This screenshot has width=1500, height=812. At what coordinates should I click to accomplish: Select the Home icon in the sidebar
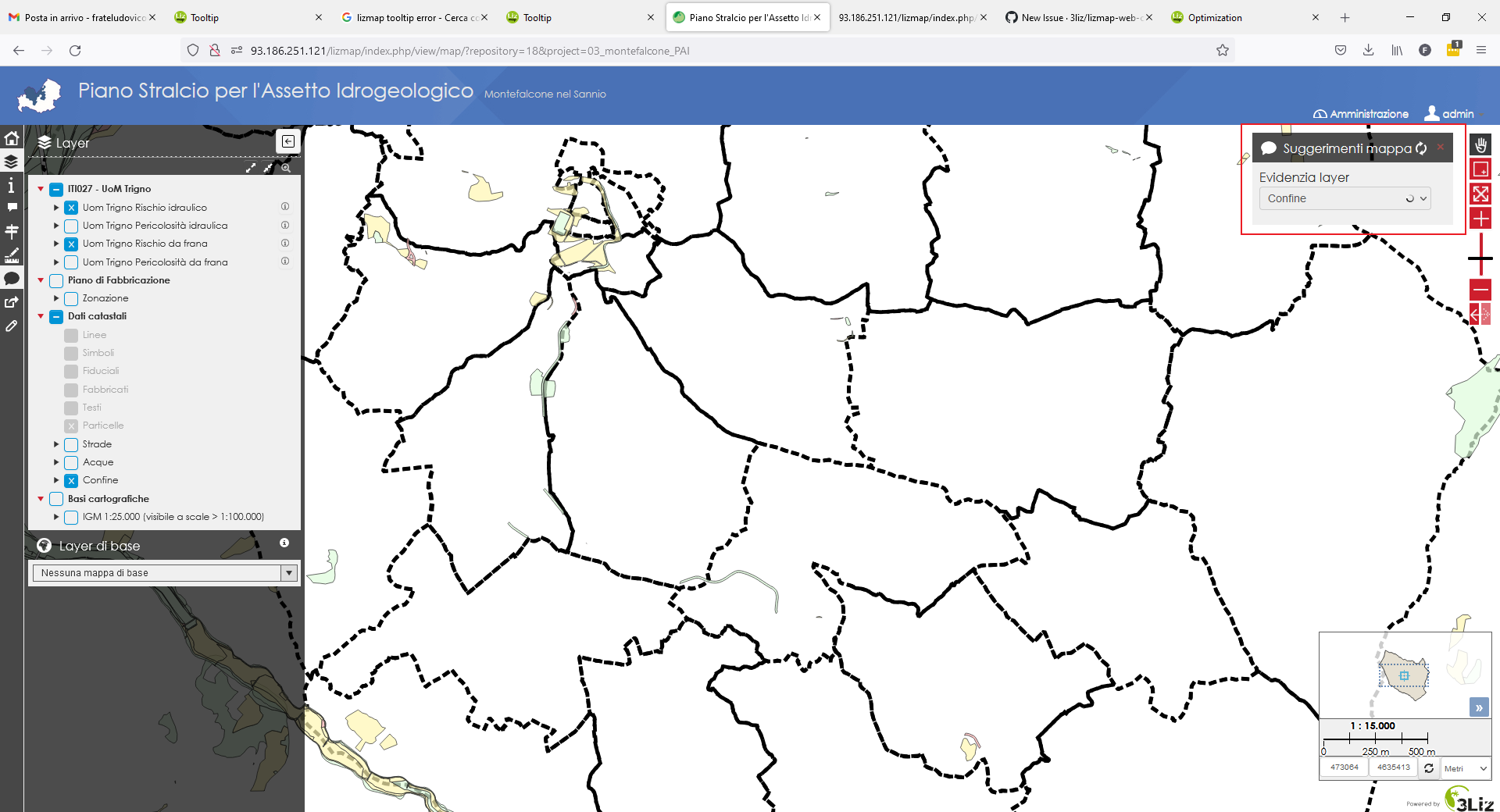click(x=12, y=138)
